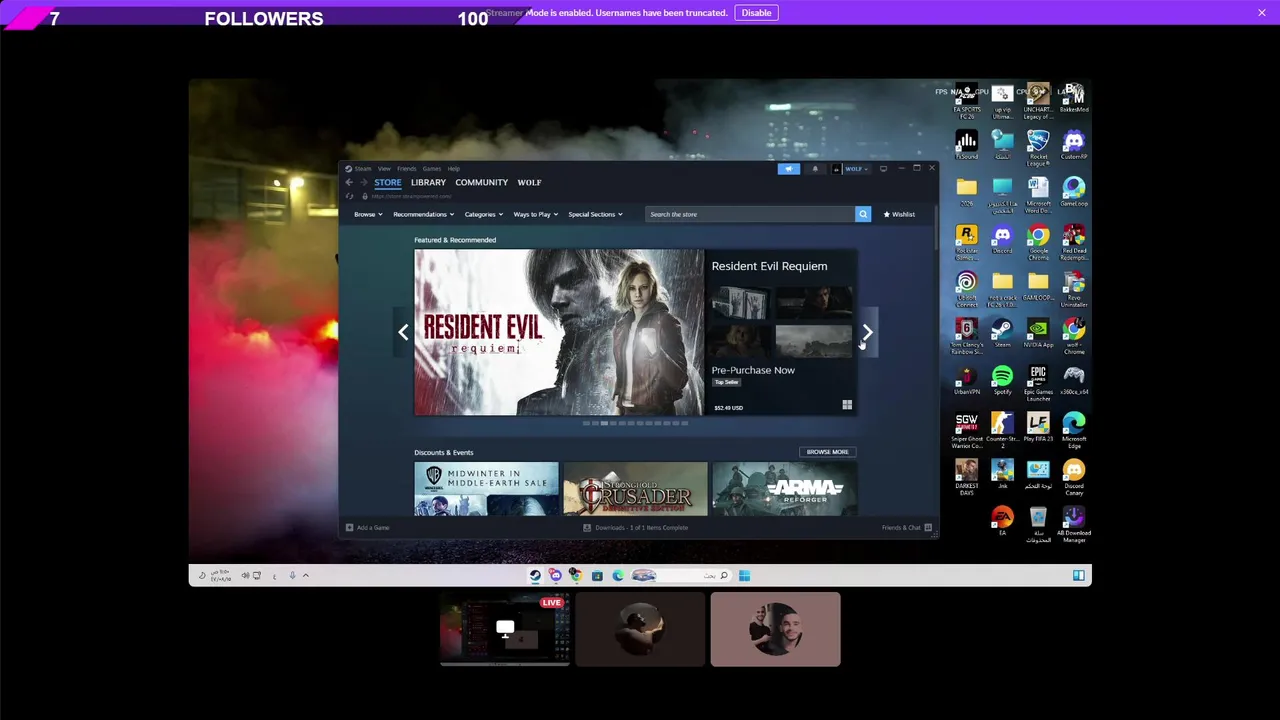Open the Revo Uninstaller desktop icon
Viewport: 1280px width, 720px height.
click(x=1074, y=289)
